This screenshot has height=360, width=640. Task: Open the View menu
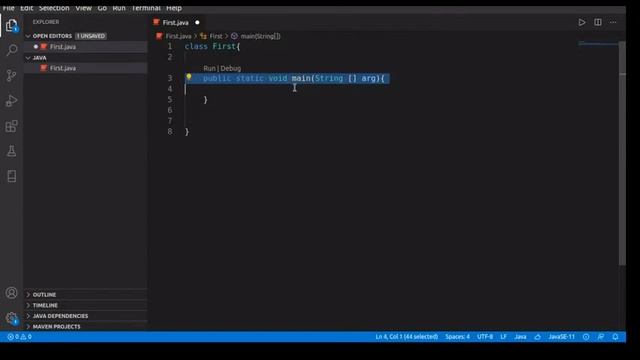coord(83,8)
